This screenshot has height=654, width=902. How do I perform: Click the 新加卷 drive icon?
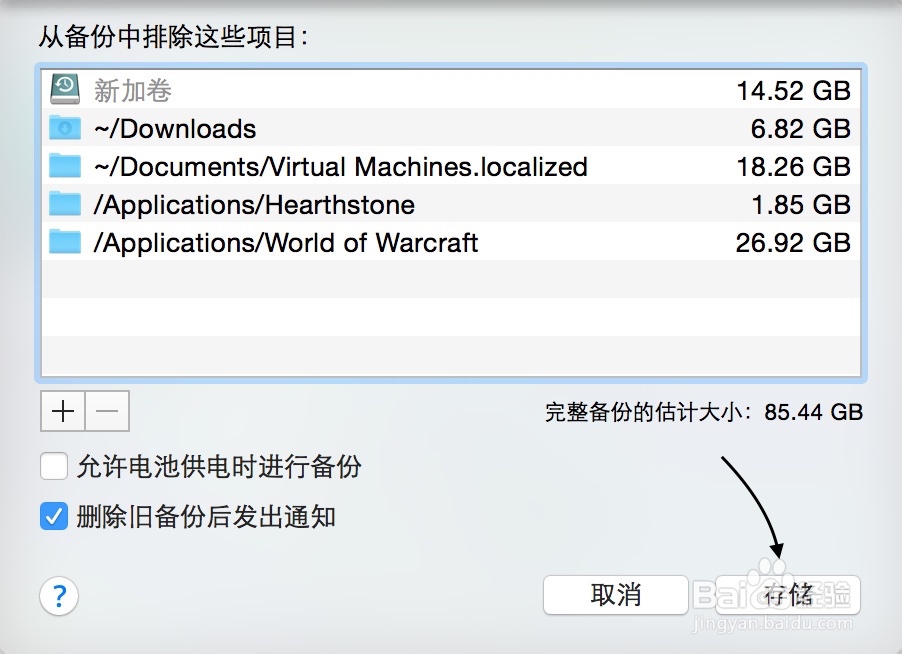63,89
